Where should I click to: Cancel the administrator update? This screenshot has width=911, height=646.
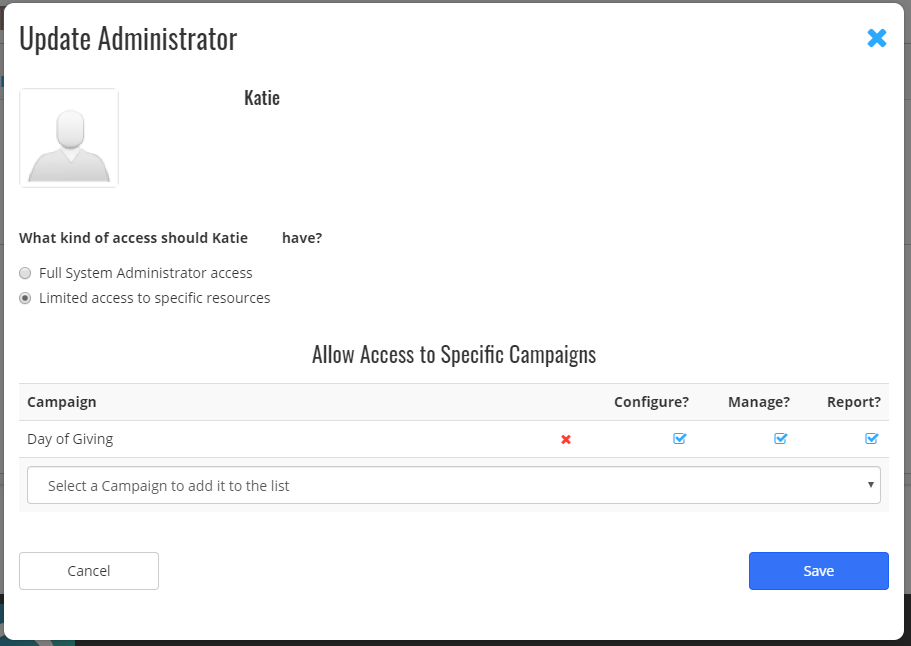88,570
